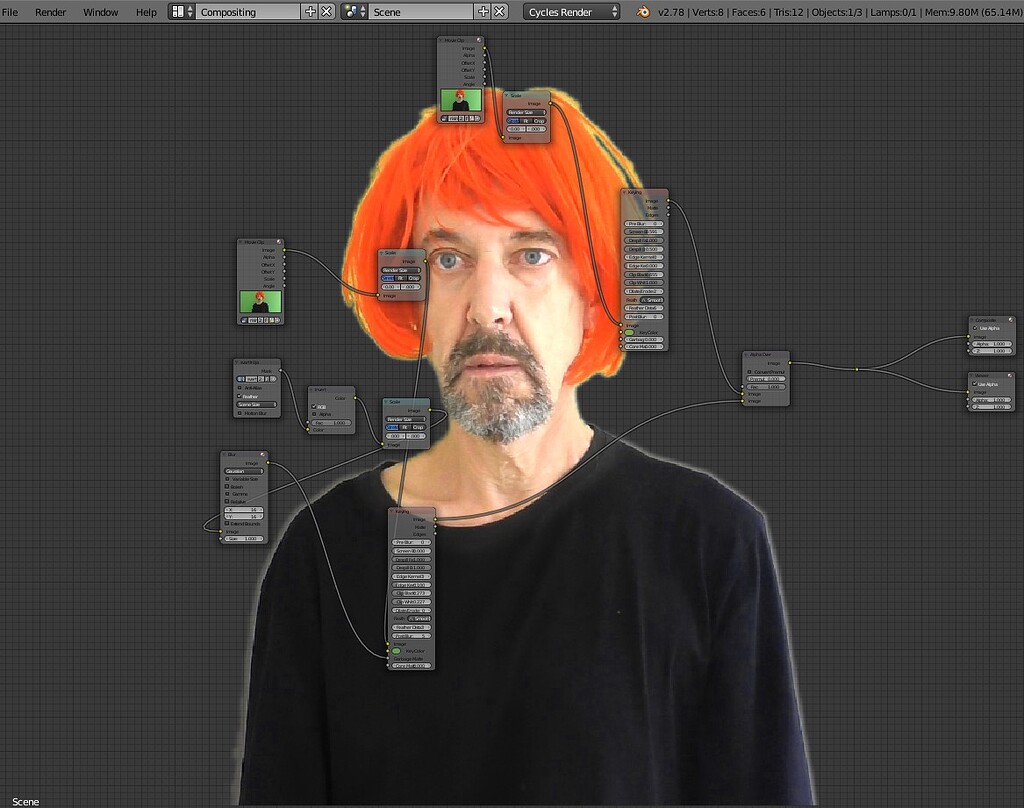Click Image output socket of Alpha Over node
This screenshot has width=1024, height=808.
pos(790,363)
